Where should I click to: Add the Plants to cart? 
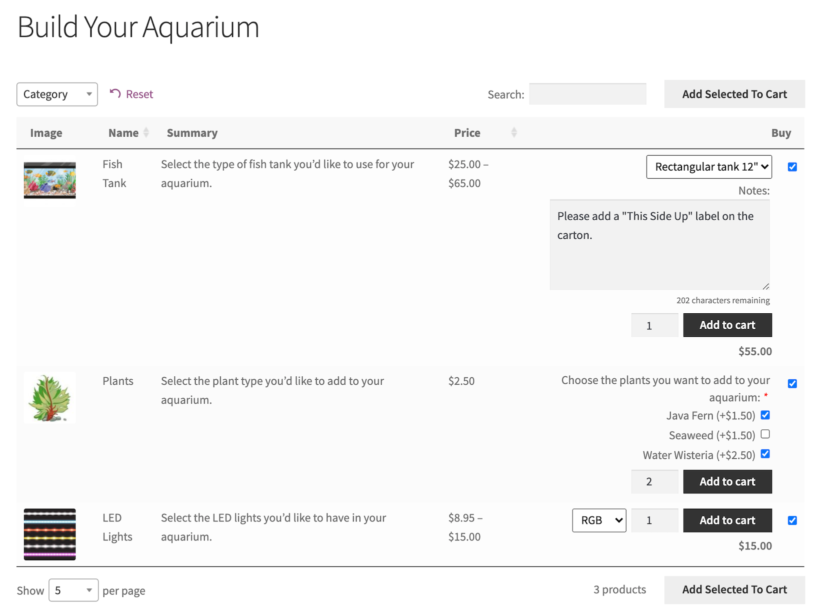pyautogui.click(x=727, y=481)
